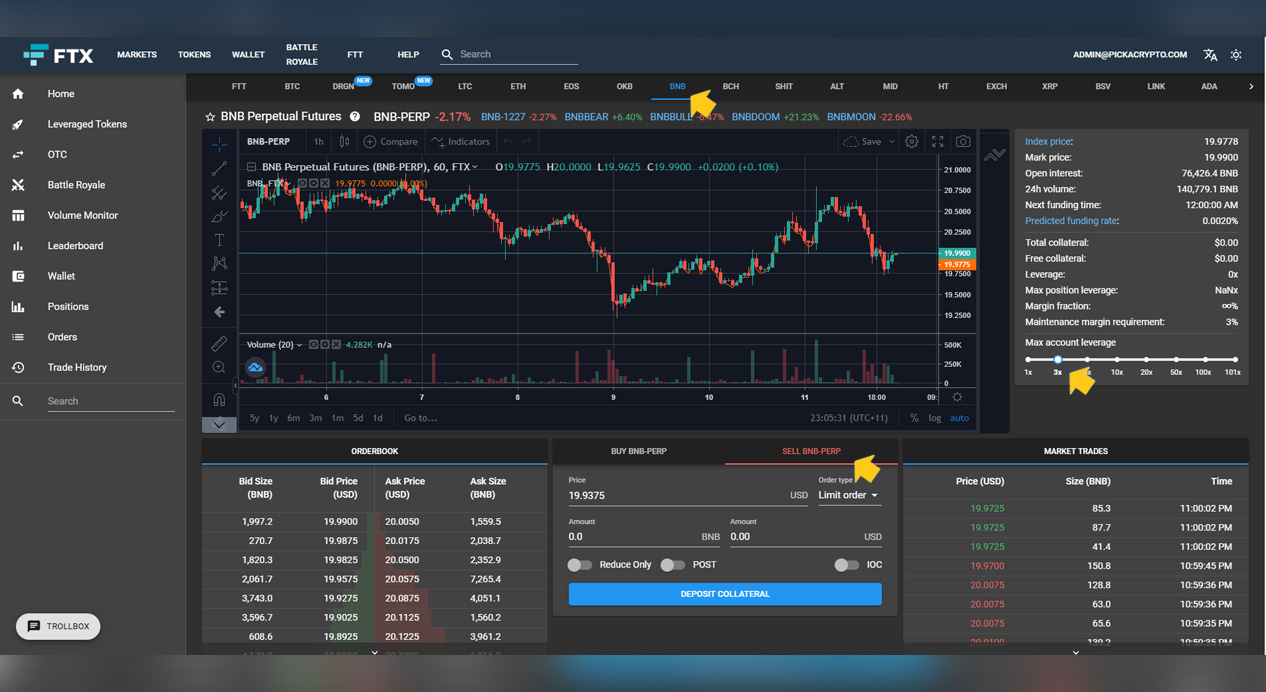Turn on the IOC switch
Image resolution: width=1266 pixels, height=692 pixels.
click(x=843, y=564)
